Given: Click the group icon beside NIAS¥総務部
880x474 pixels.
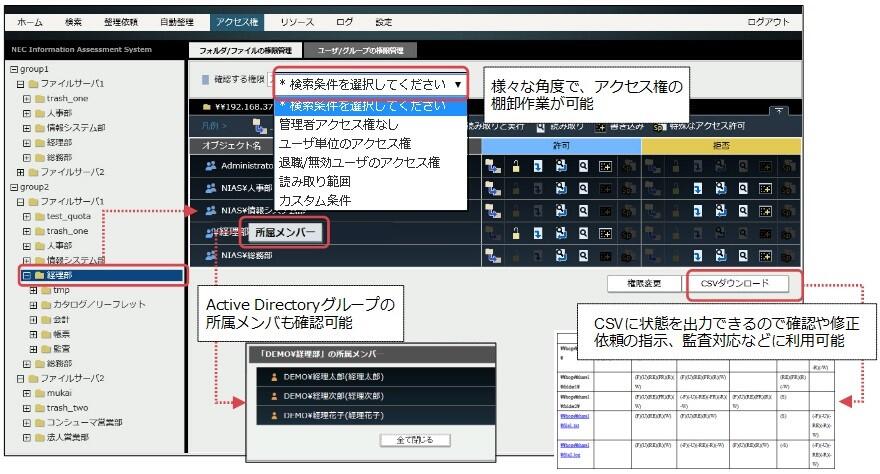Looking at the screenshot, I should [211, 255].
